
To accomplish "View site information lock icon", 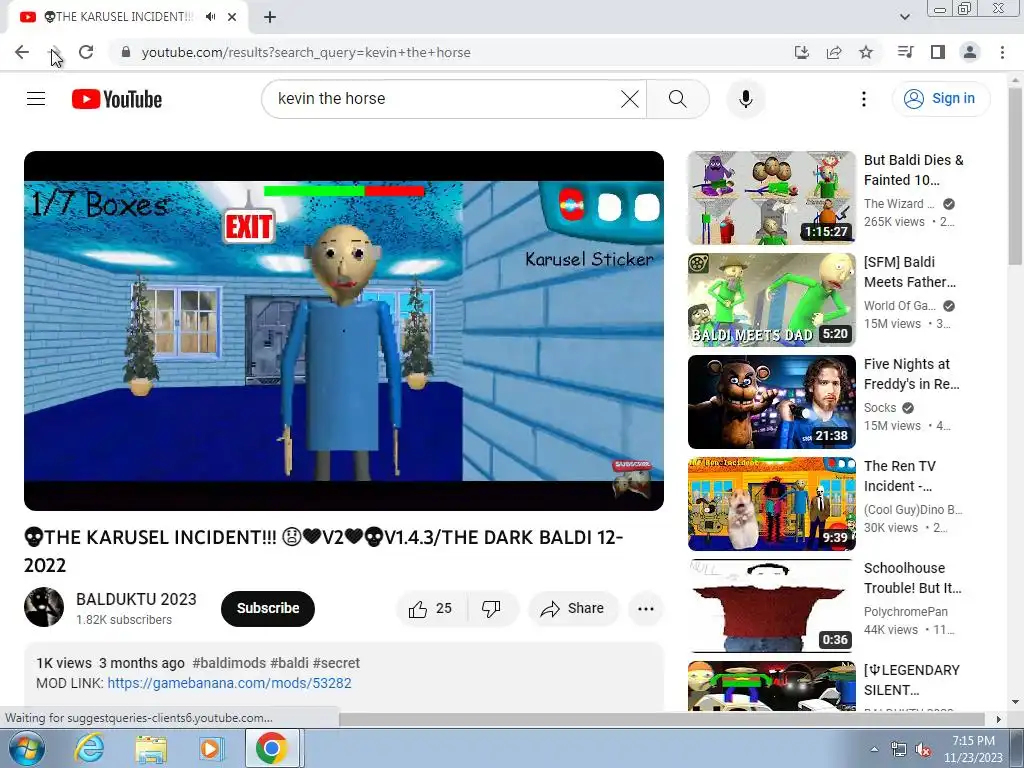I will point(127,52).
